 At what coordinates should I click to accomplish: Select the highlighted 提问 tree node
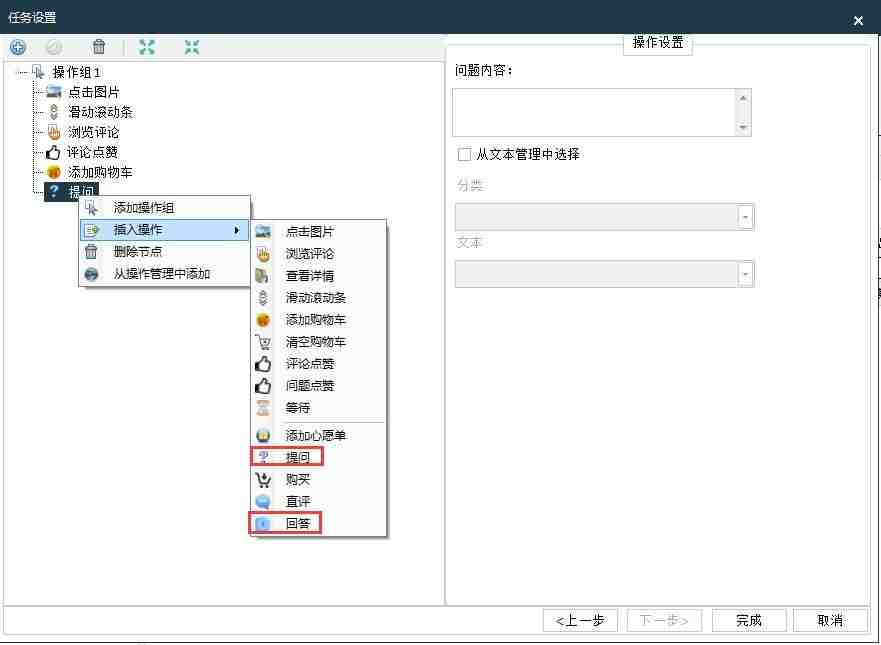coord(71,192)
